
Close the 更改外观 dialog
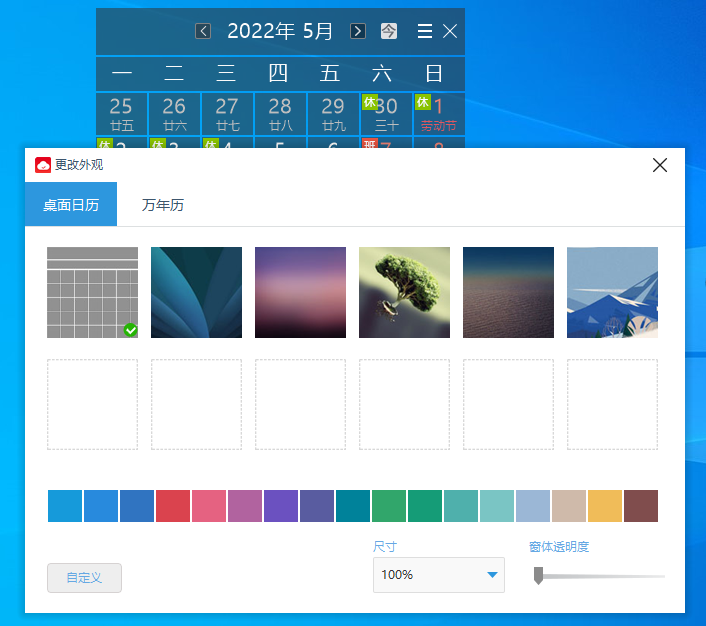[x=660, y=165]
